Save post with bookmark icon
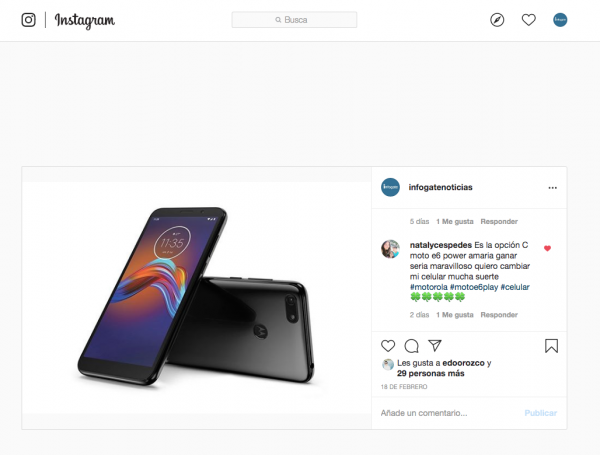The image size is (600, 455). pos(551,346)
